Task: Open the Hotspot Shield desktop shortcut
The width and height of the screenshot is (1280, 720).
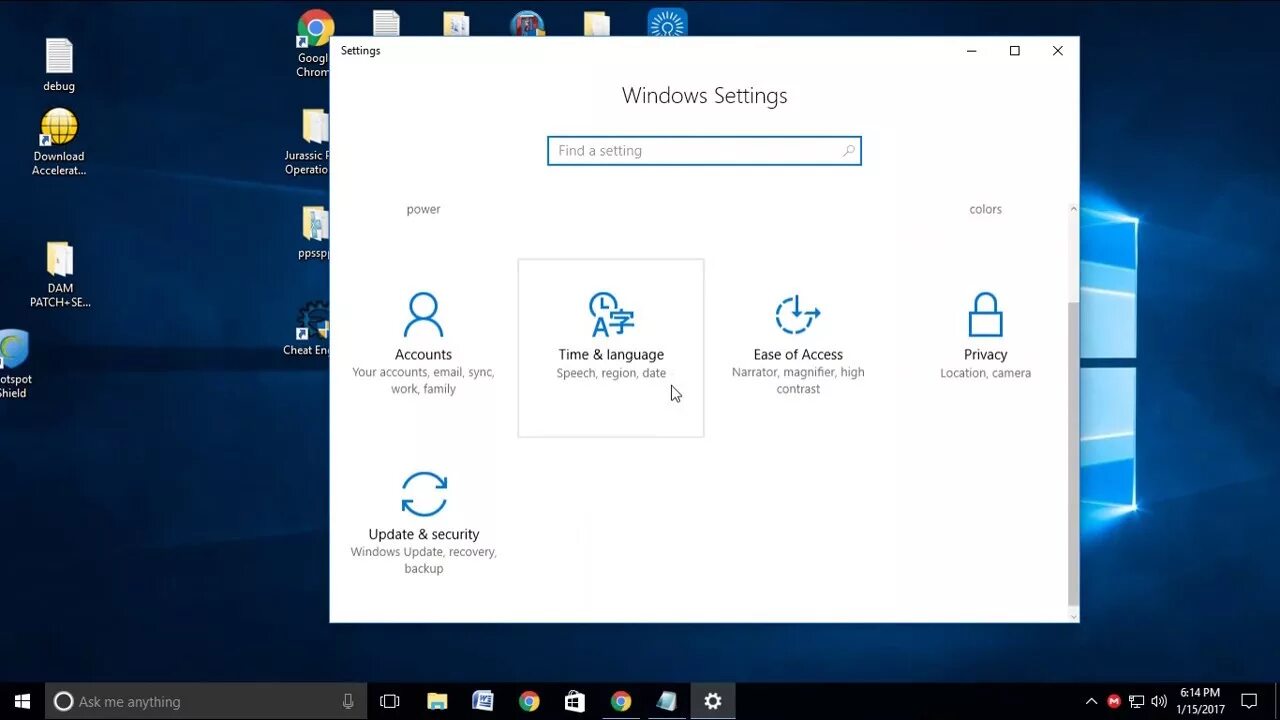Action: click(14, 363)
